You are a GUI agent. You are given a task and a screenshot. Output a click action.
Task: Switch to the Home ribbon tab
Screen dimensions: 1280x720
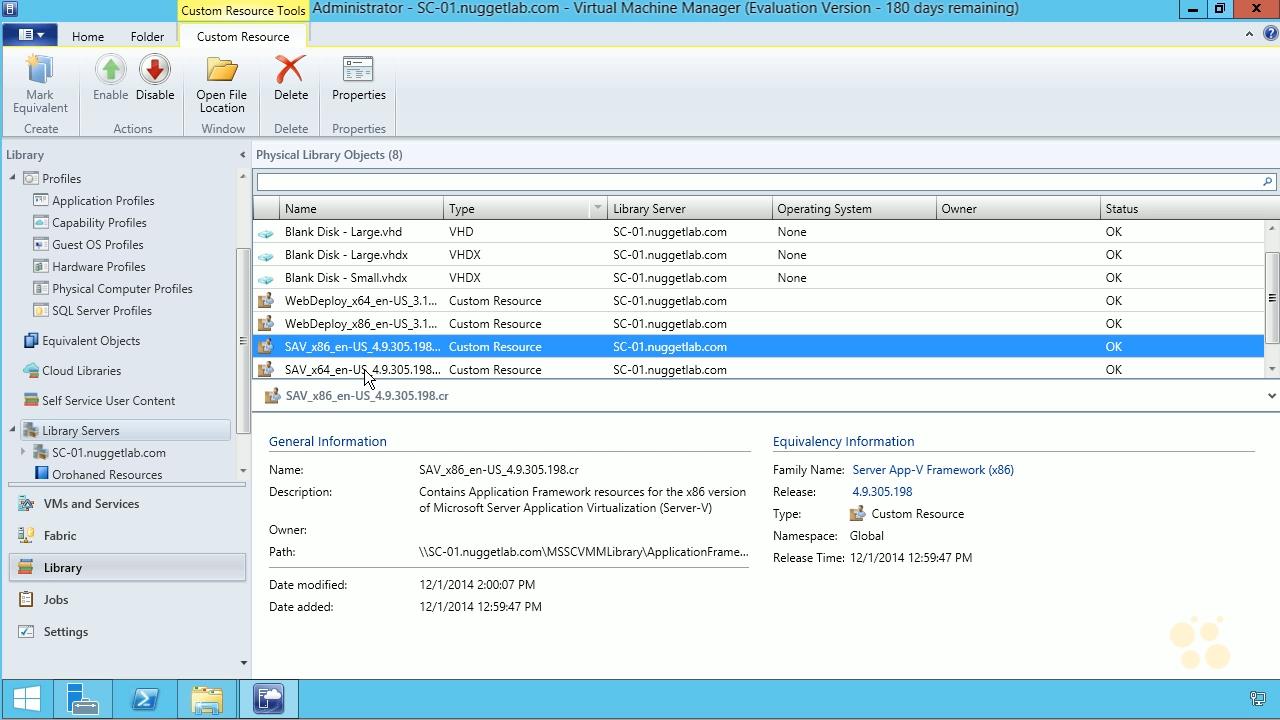pos(87,35)
